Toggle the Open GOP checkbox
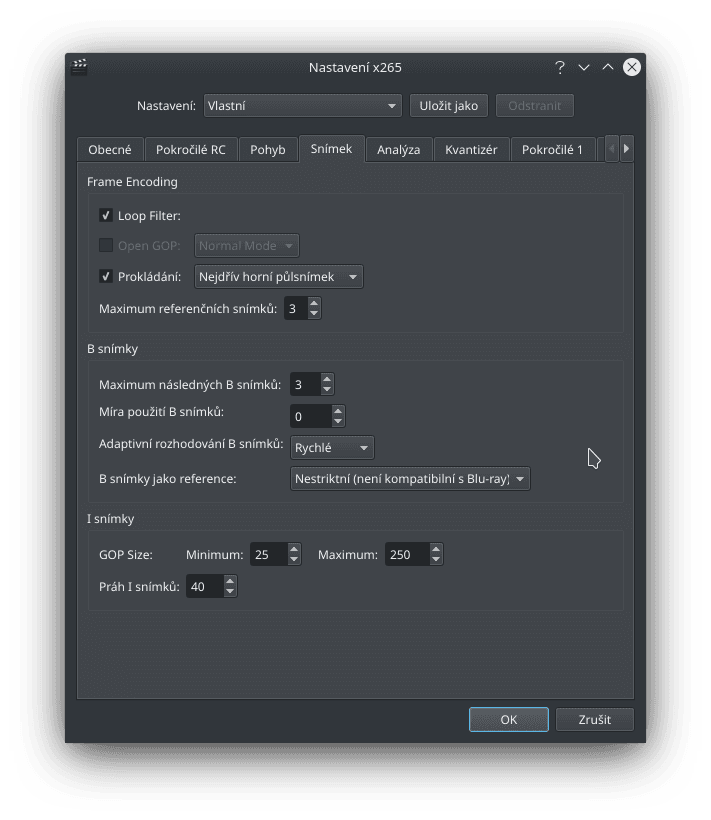The height and width of the screenshot is (820, 711). [105, 246]
